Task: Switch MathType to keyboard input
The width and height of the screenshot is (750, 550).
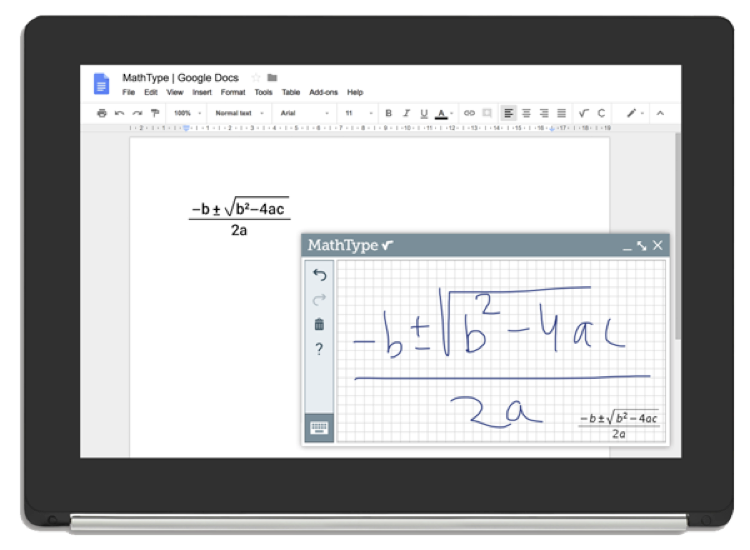Action: [319, 428]
